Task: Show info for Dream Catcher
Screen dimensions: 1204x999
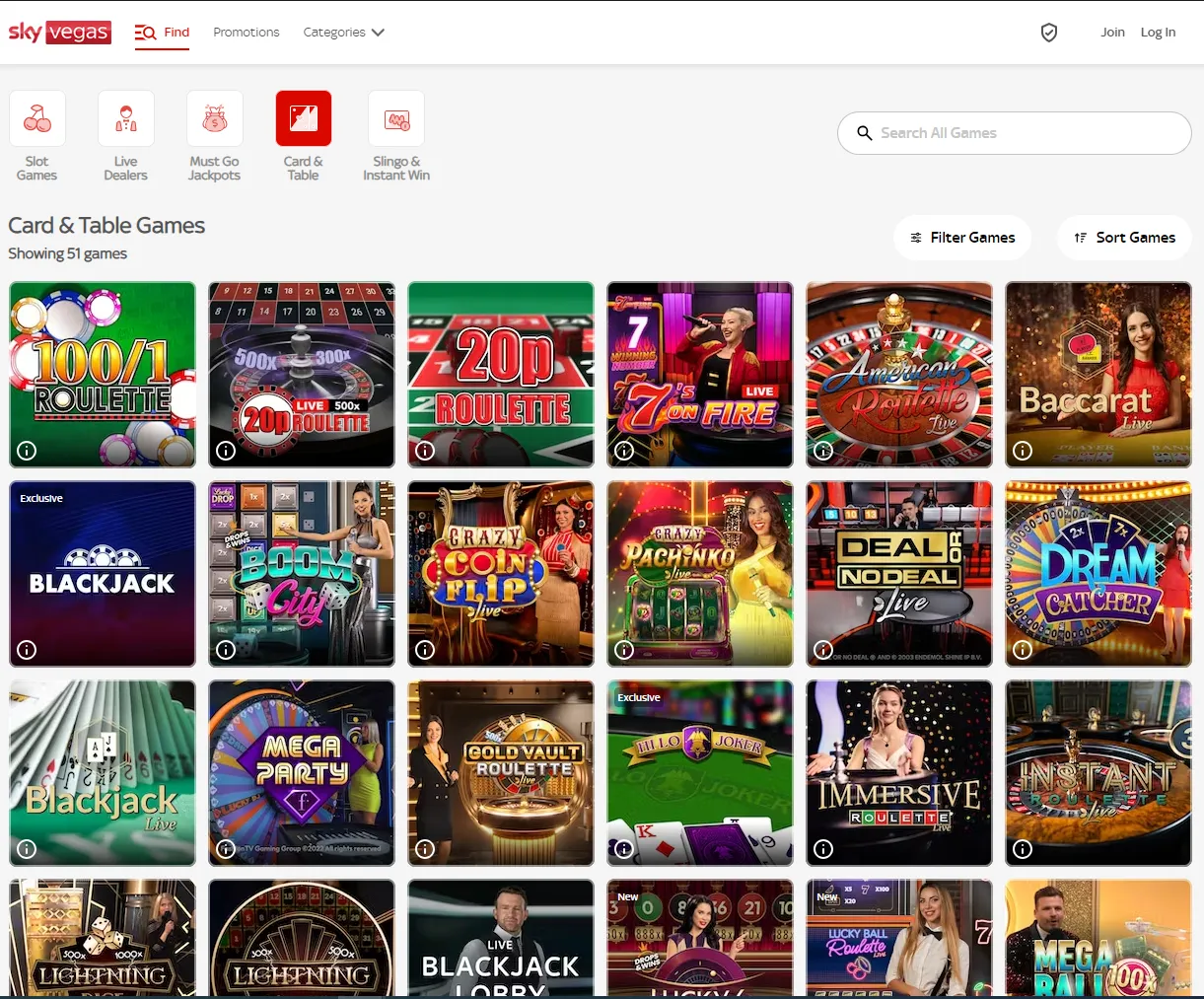Action: [1023, 650]
